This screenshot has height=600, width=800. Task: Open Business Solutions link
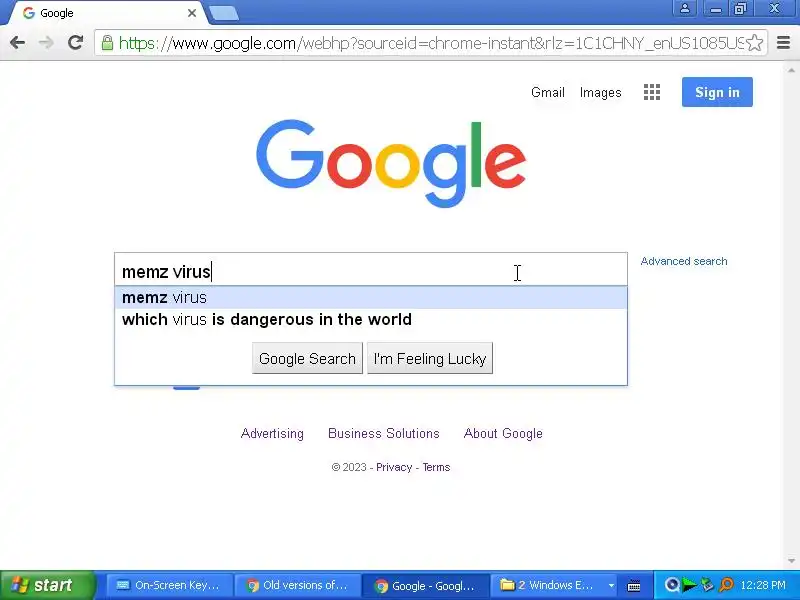[384, 433]
